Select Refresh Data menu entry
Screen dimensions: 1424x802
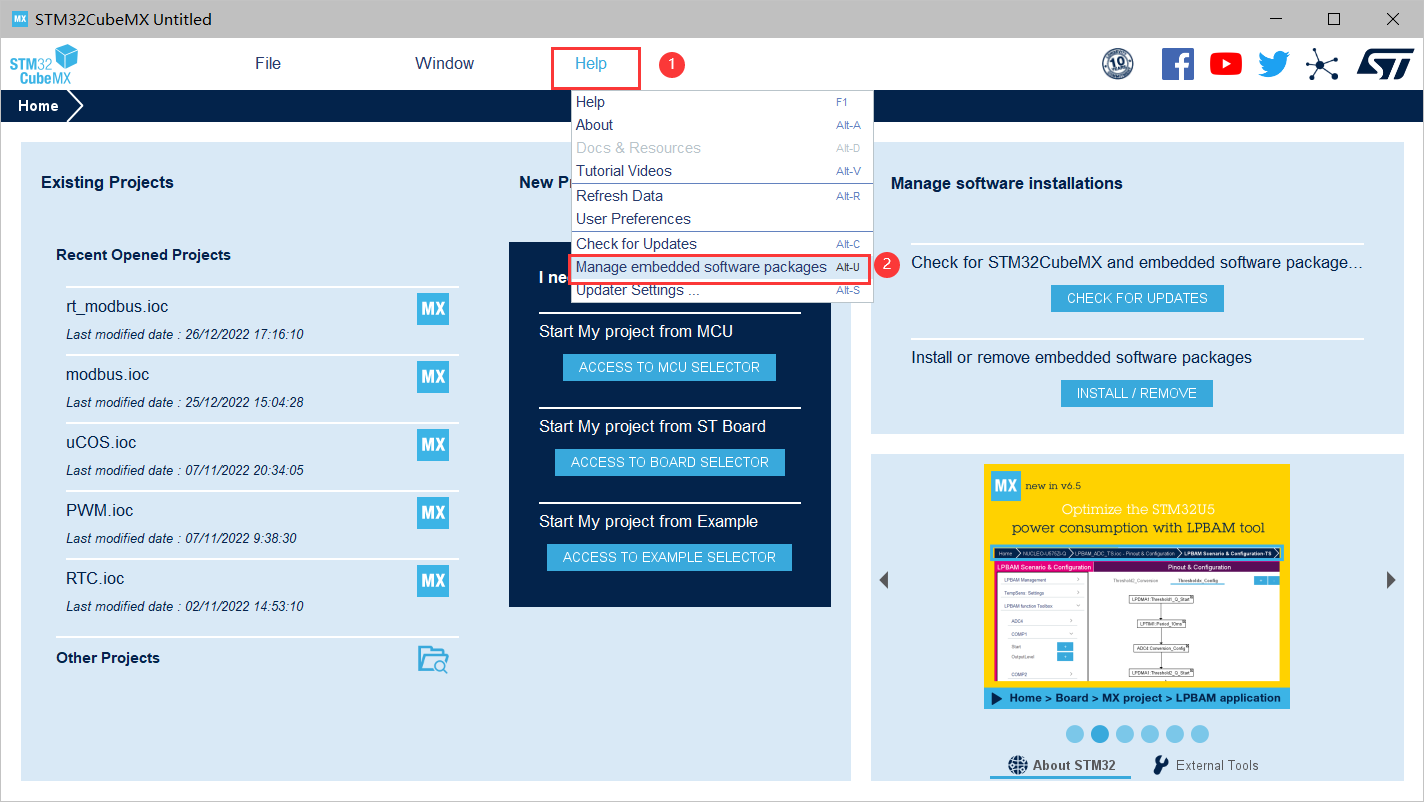coord(722,196)
